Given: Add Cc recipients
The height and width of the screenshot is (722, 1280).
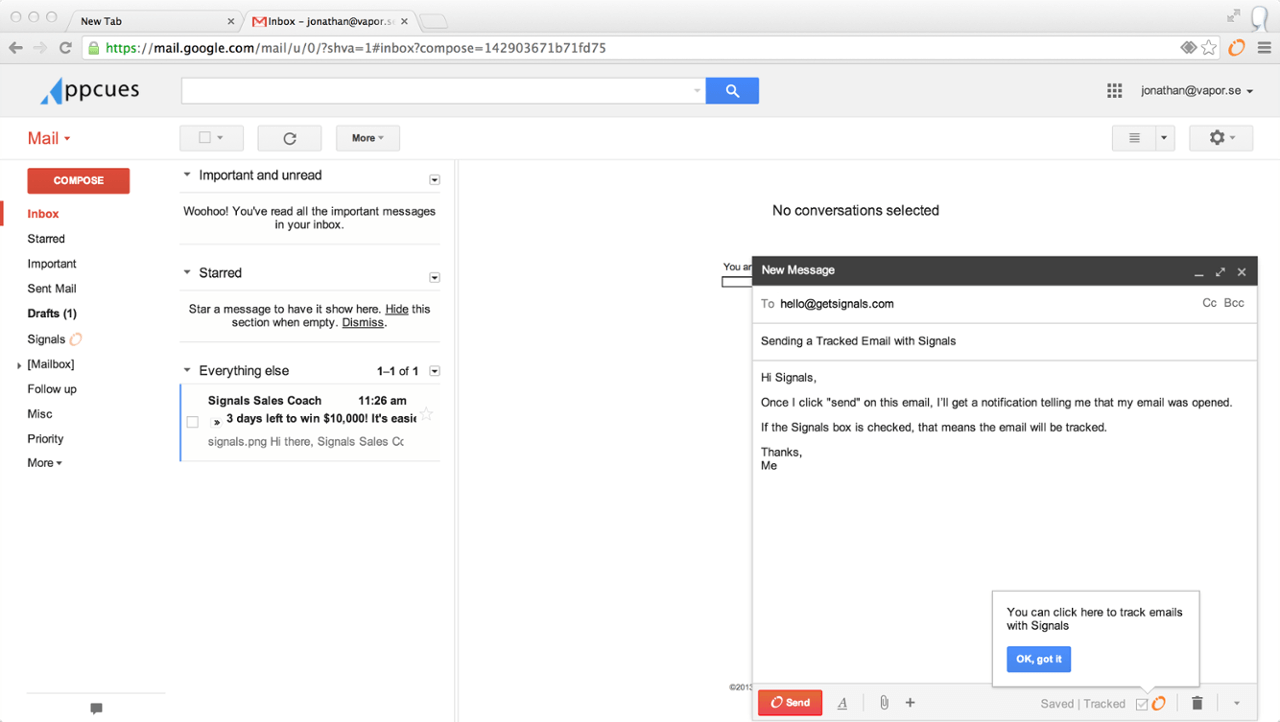Looking at the screenshot, I should 1209,303.
